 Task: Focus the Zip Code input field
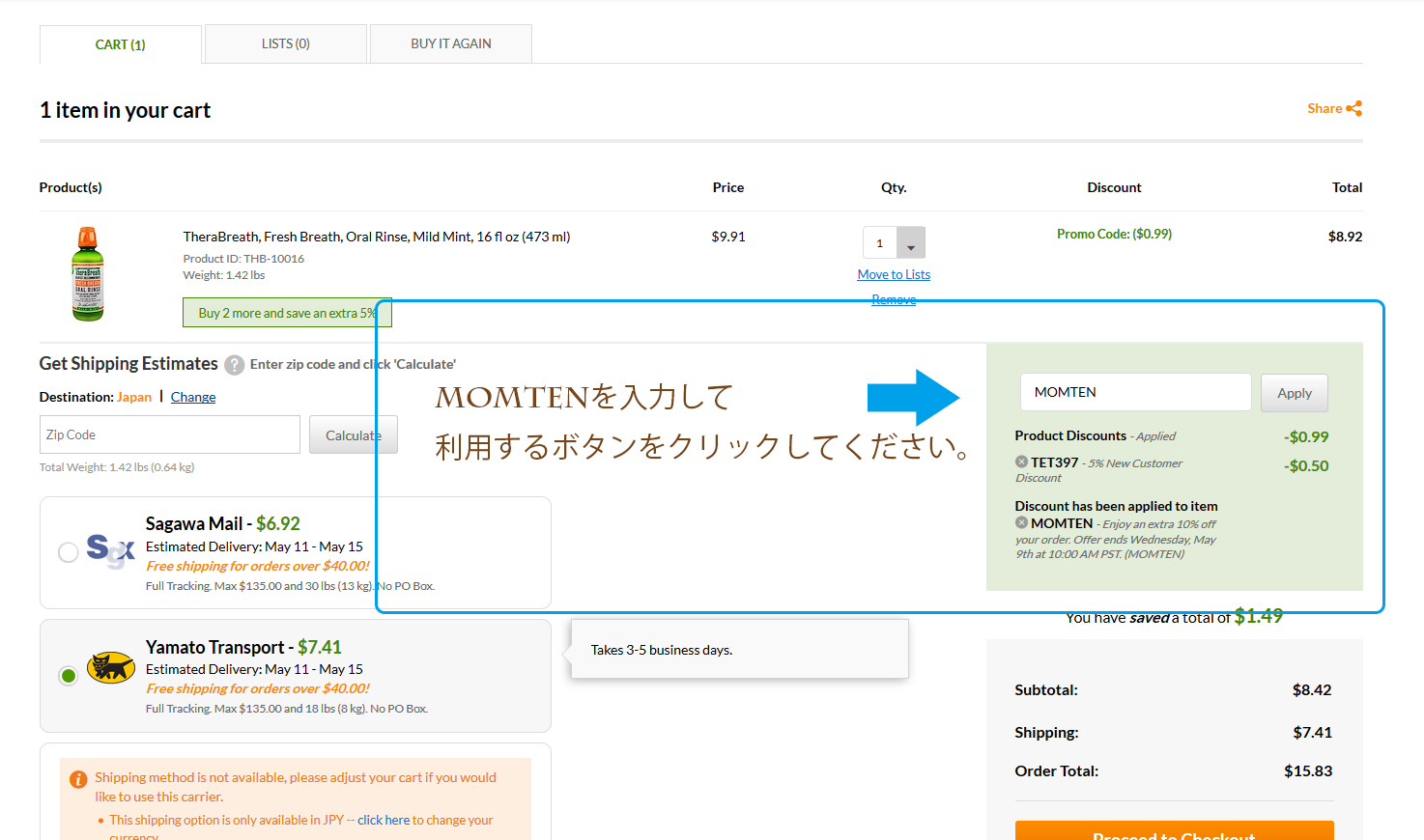click(170, 434)
